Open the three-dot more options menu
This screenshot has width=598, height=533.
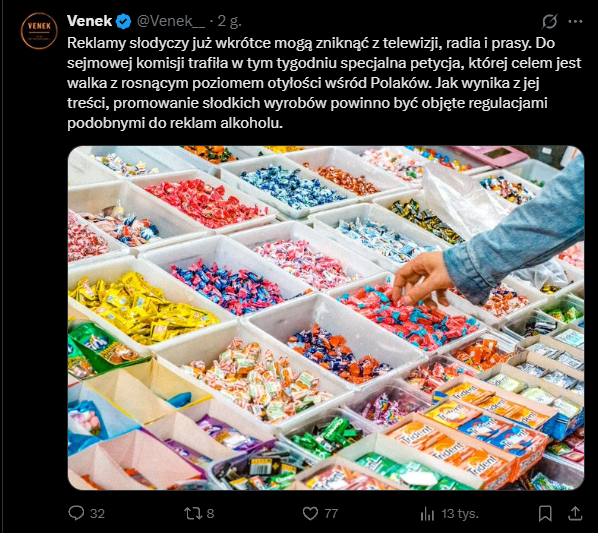pos(575,21)
